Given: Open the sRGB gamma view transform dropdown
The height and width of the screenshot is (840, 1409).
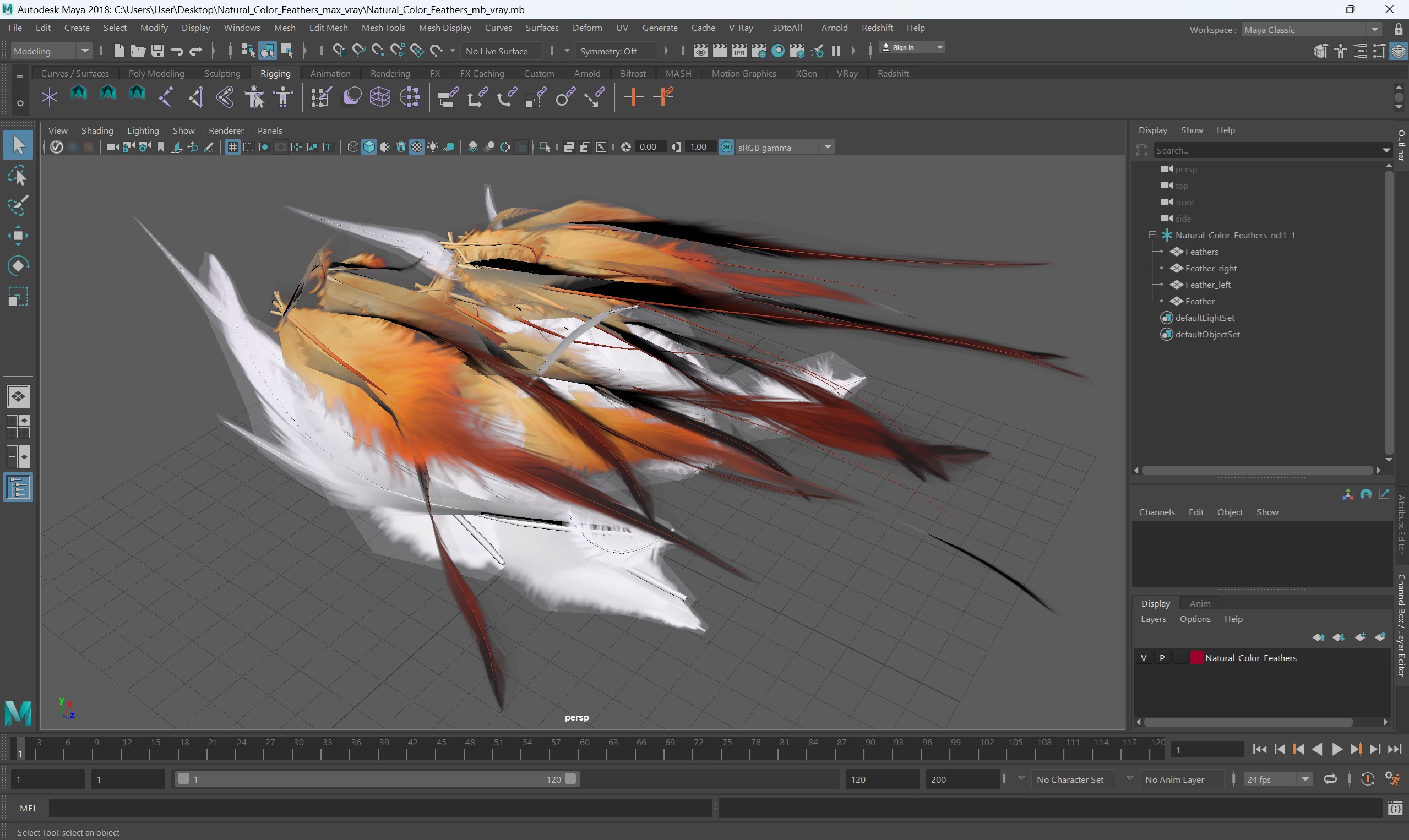Looking at the screenshot, I should (x=785, y=147).
